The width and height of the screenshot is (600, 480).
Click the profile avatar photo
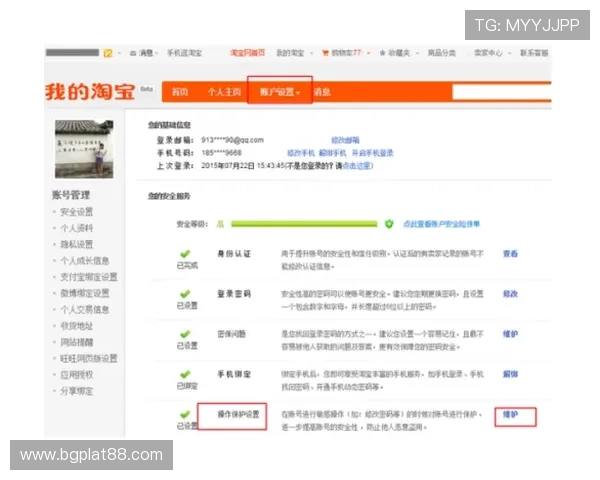tap(84, 149)
